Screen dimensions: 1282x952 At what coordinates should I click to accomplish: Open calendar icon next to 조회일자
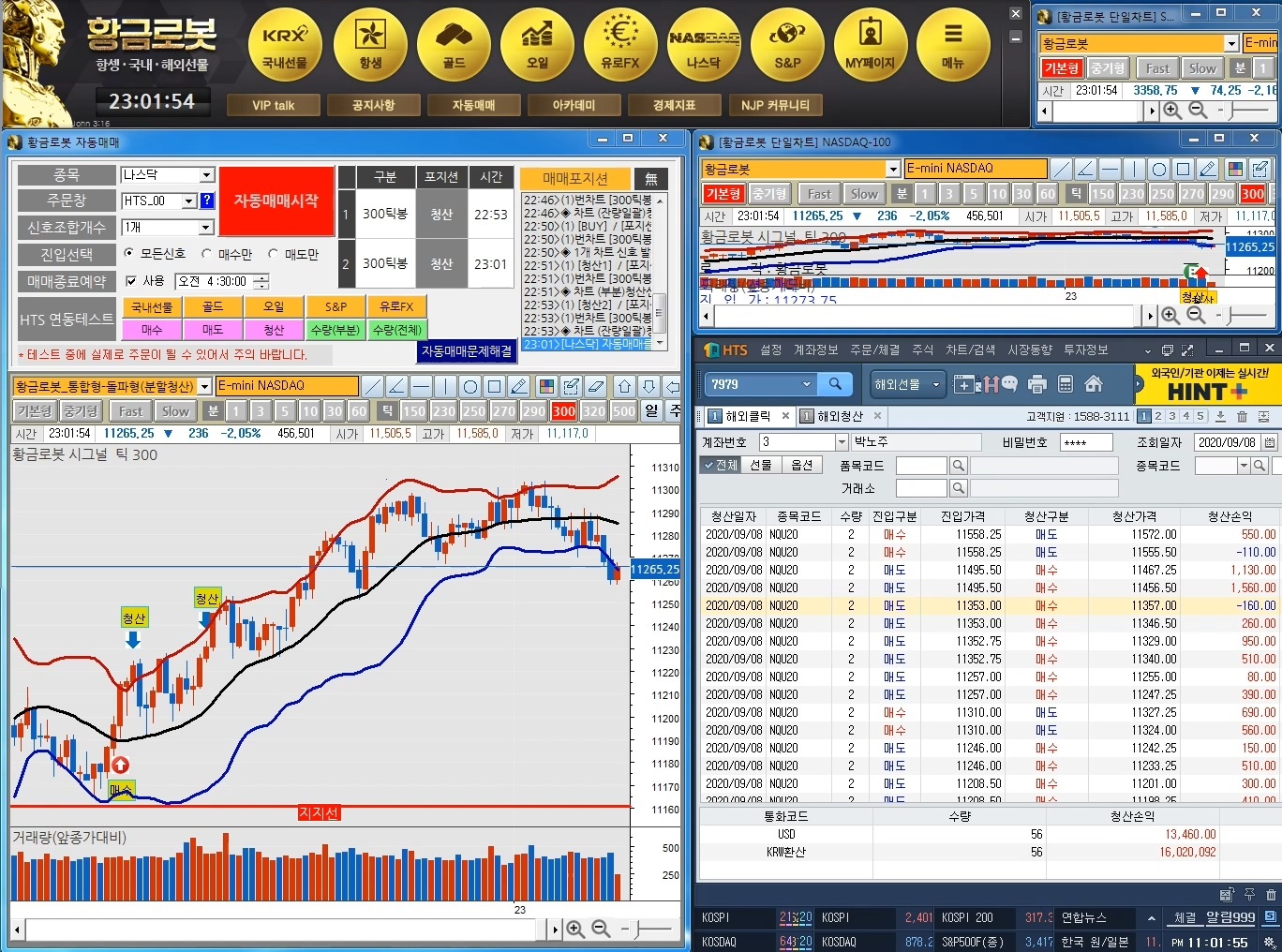1270,442
